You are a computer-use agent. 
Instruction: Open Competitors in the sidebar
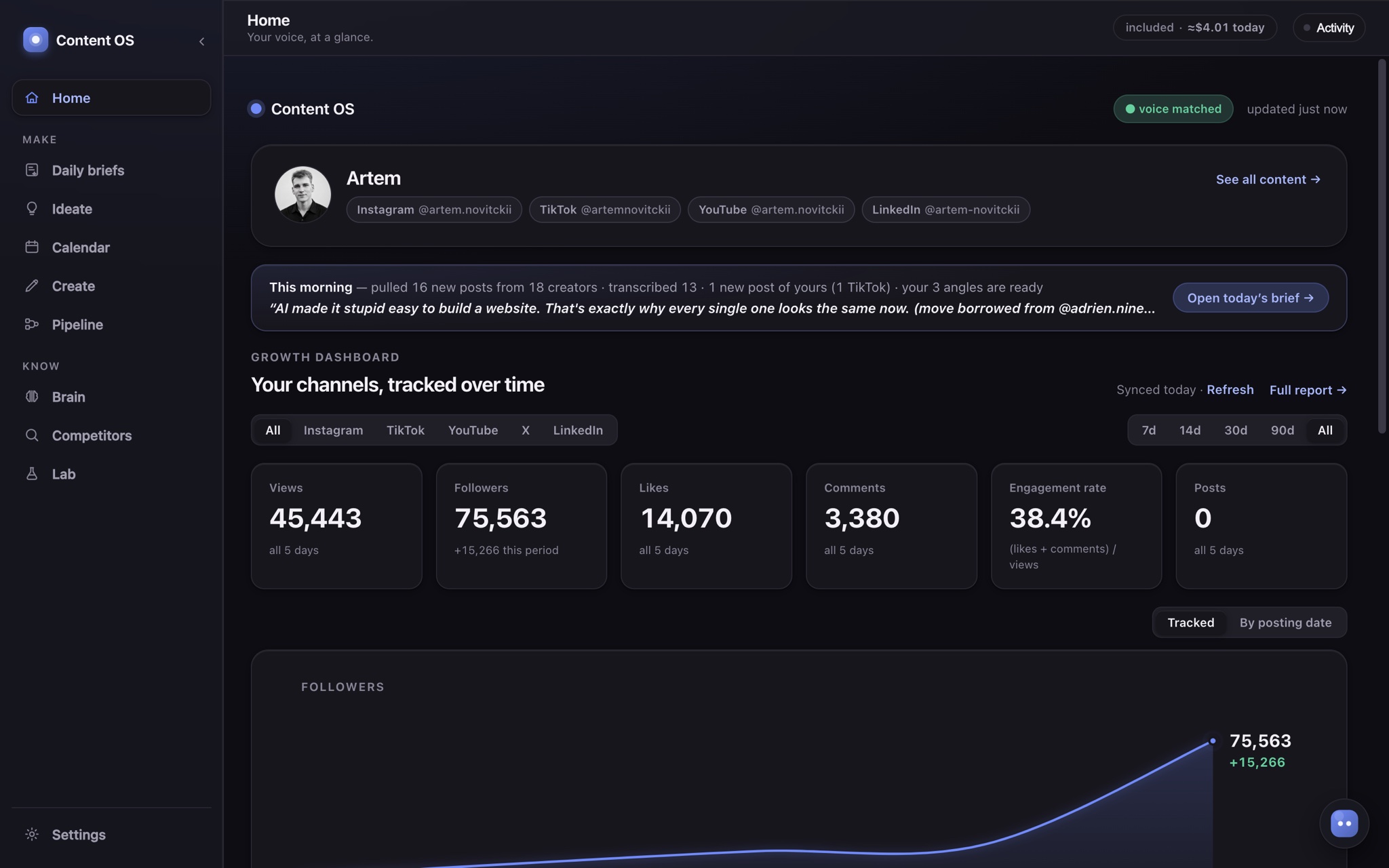tap(111, 435)
